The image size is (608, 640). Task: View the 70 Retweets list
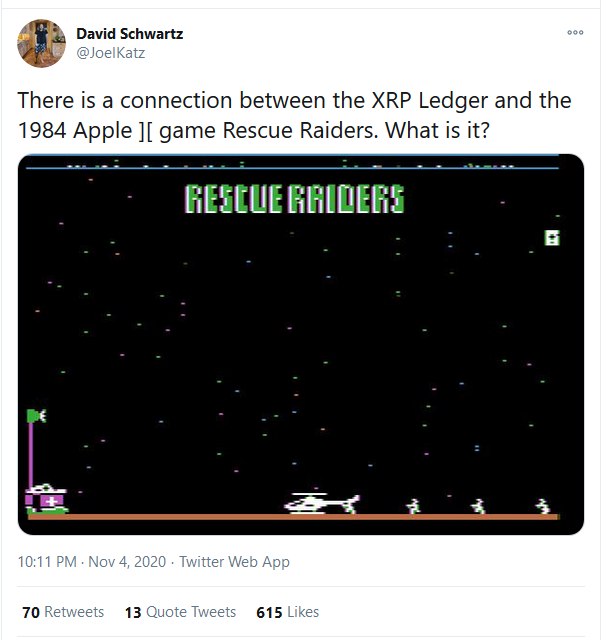(63, 612)
